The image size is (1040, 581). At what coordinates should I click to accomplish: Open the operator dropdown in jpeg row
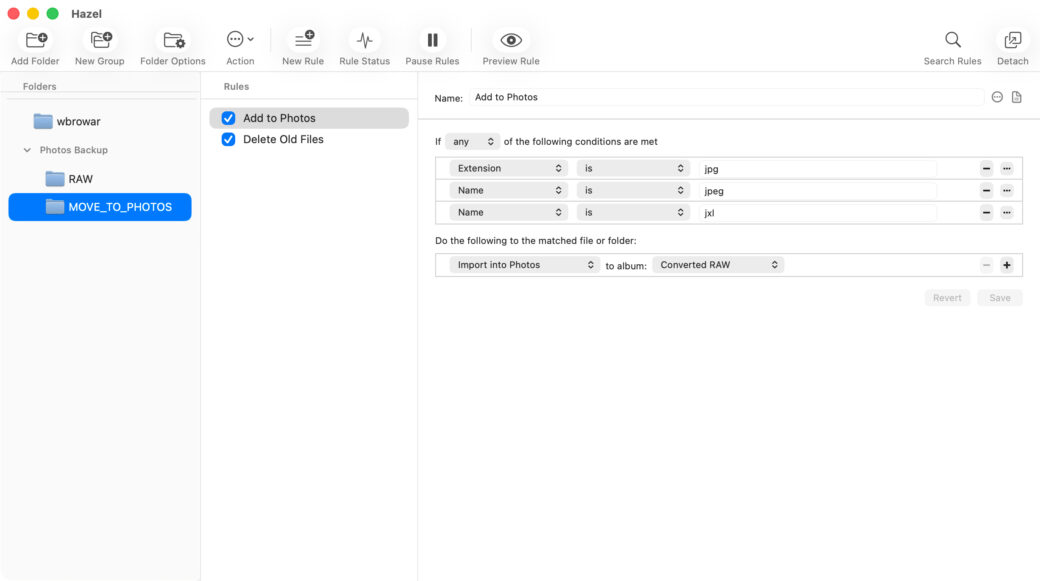tap(633, 190)
